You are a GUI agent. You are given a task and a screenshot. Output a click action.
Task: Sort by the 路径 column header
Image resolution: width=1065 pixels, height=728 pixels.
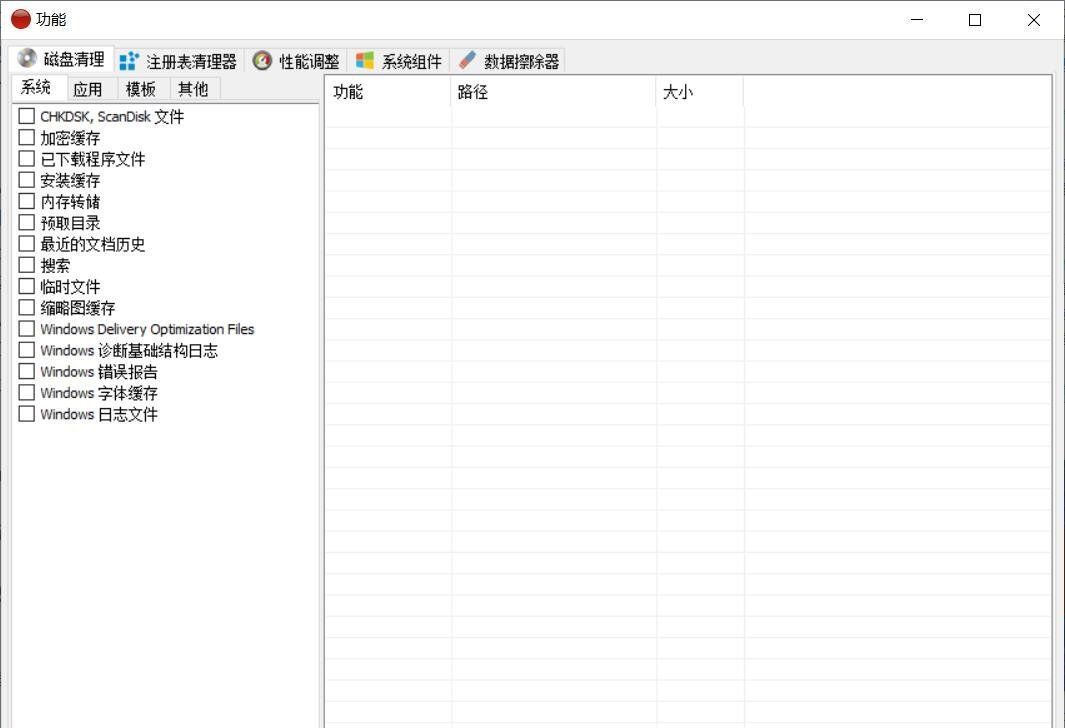553,92
